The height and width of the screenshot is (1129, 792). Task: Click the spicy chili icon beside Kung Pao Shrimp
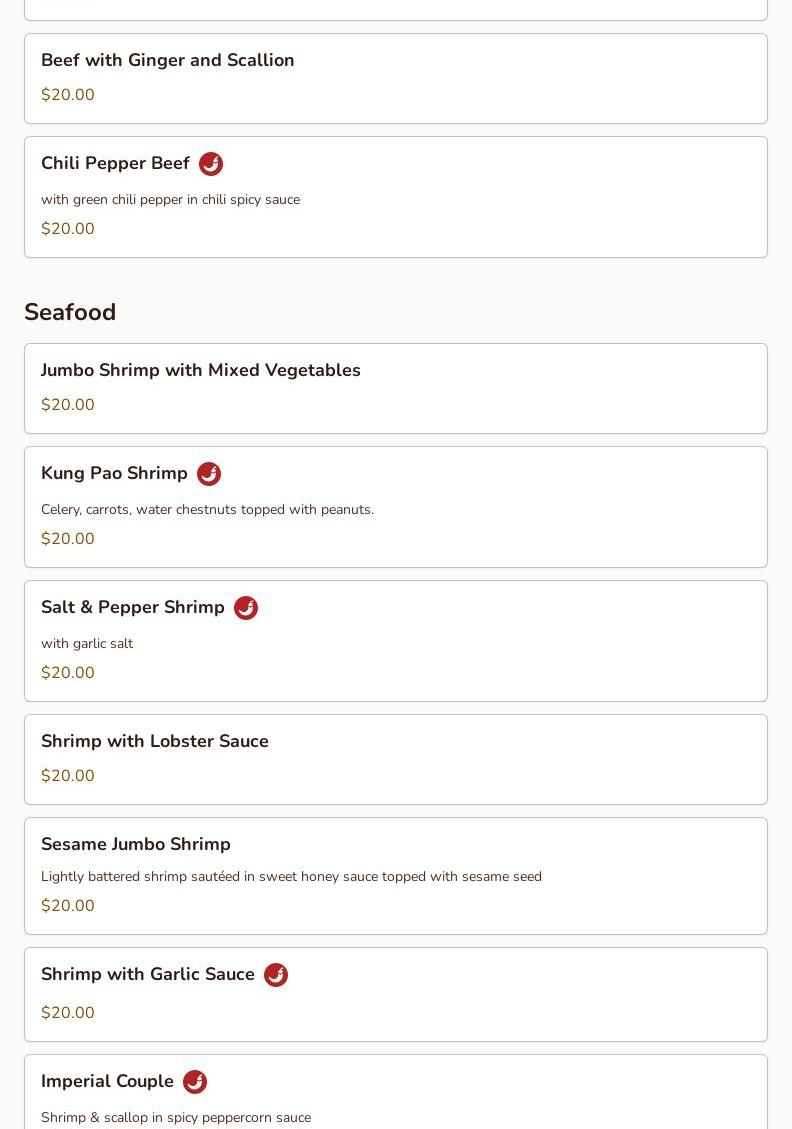tap(209, 474)
